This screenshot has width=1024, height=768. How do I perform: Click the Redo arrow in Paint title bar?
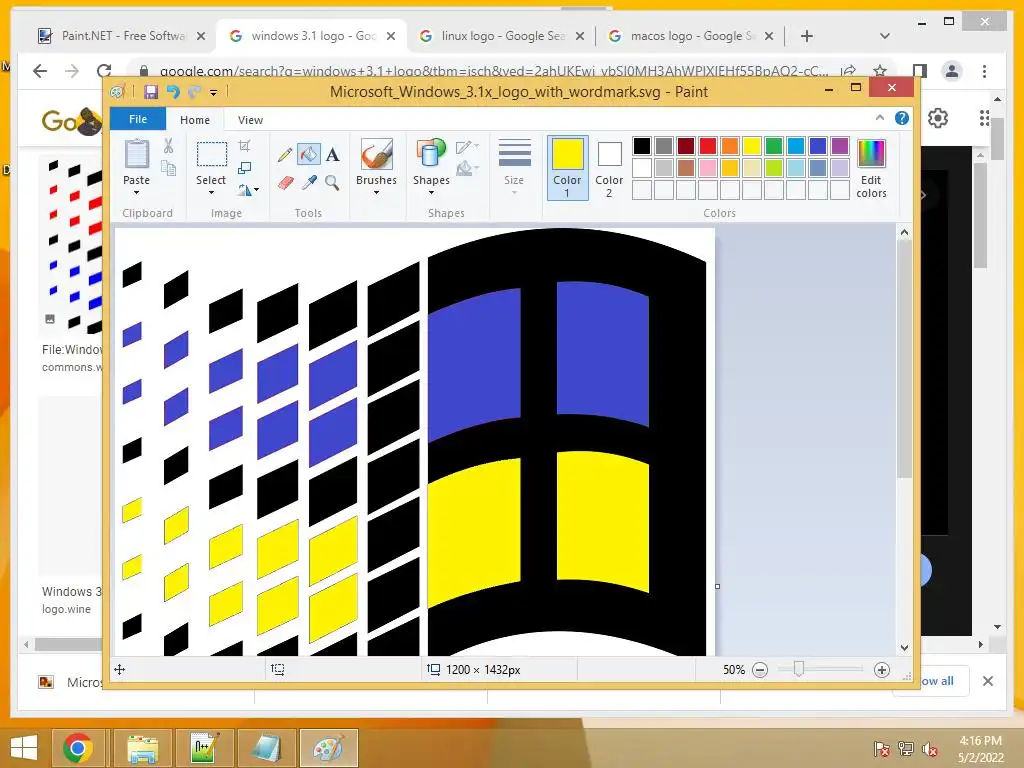pyautogui.click(x=194, y=92)
